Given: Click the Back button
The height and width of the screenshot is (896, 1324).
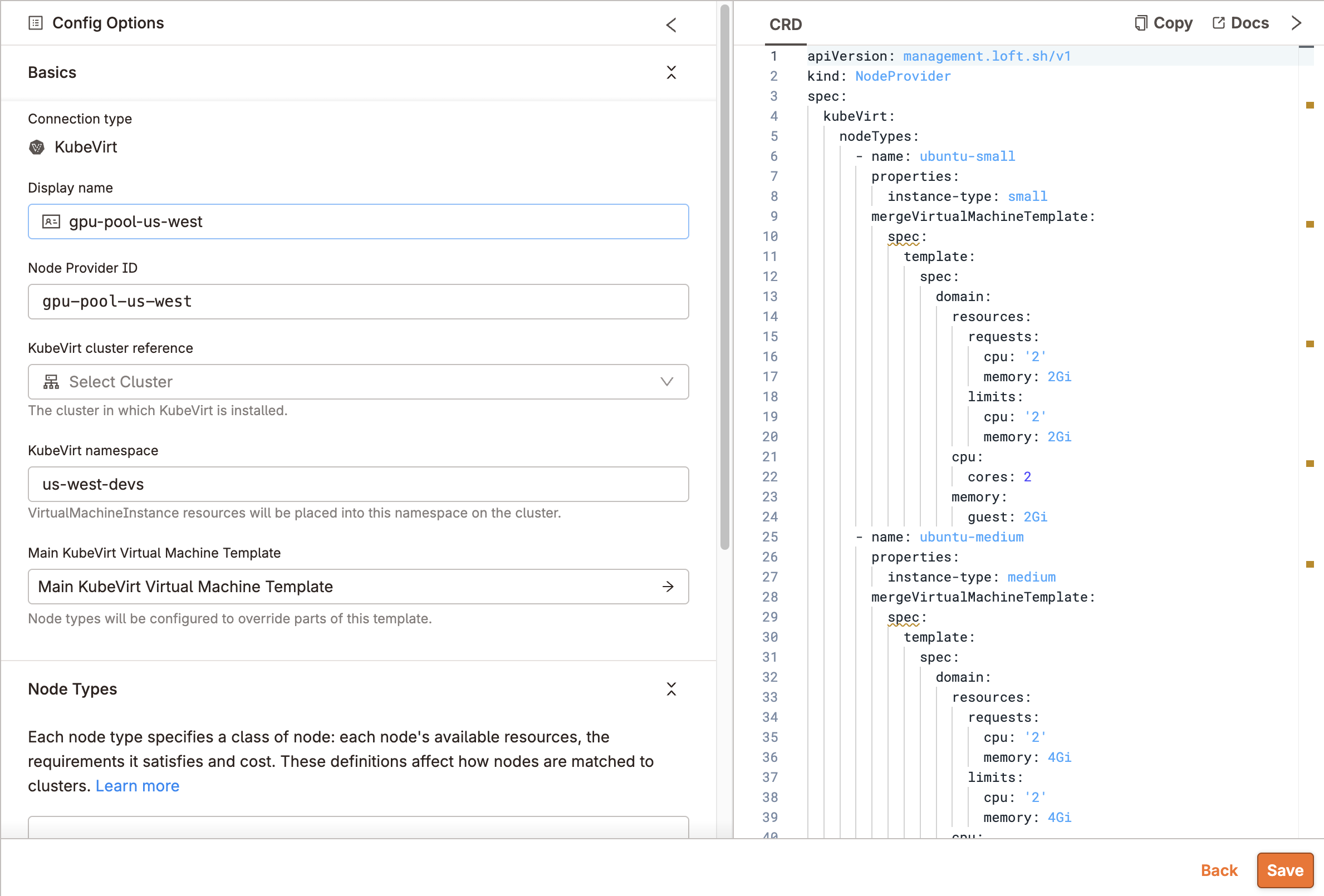Looking at the screenshot, I should pyautogui.click(x=1219, y=870).
